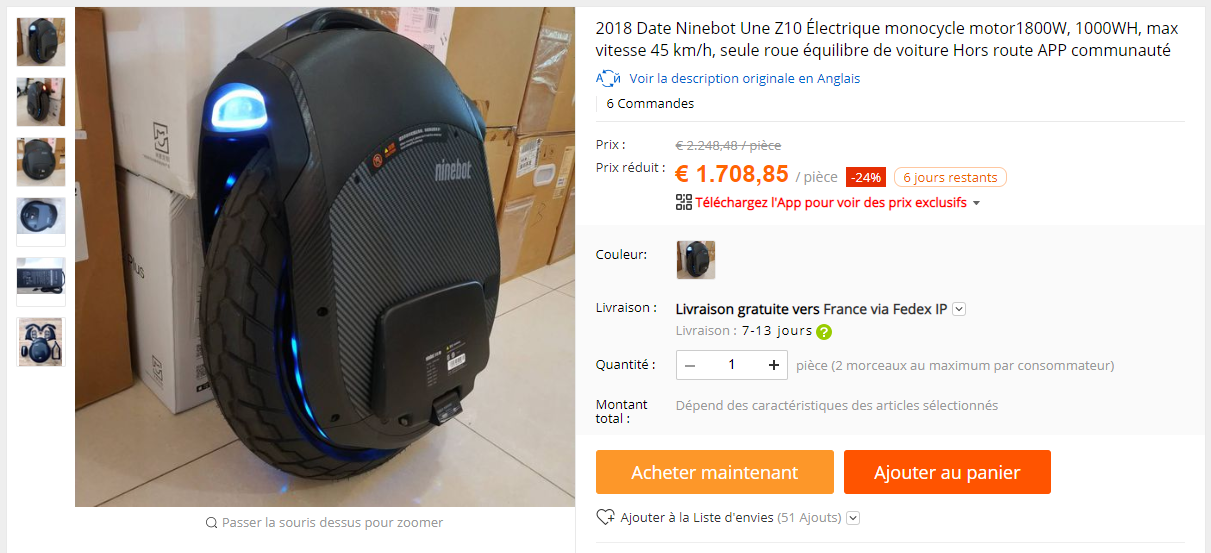Click the 6 Commandes orders tab
Viewport: 1211px width, 553px height.
(650, 104)
